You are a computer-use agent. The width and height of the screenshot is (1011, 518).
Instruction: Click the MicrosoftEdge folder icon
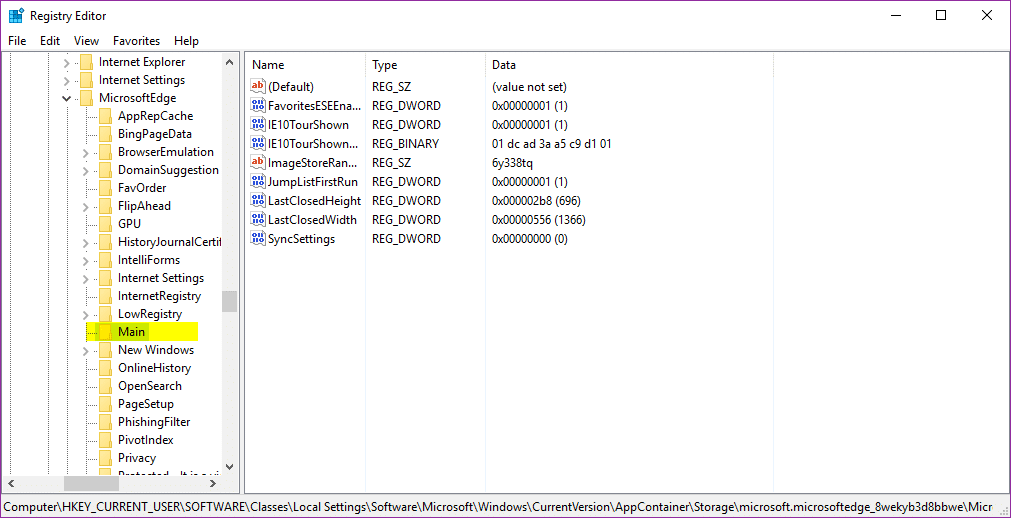point(86,98)
